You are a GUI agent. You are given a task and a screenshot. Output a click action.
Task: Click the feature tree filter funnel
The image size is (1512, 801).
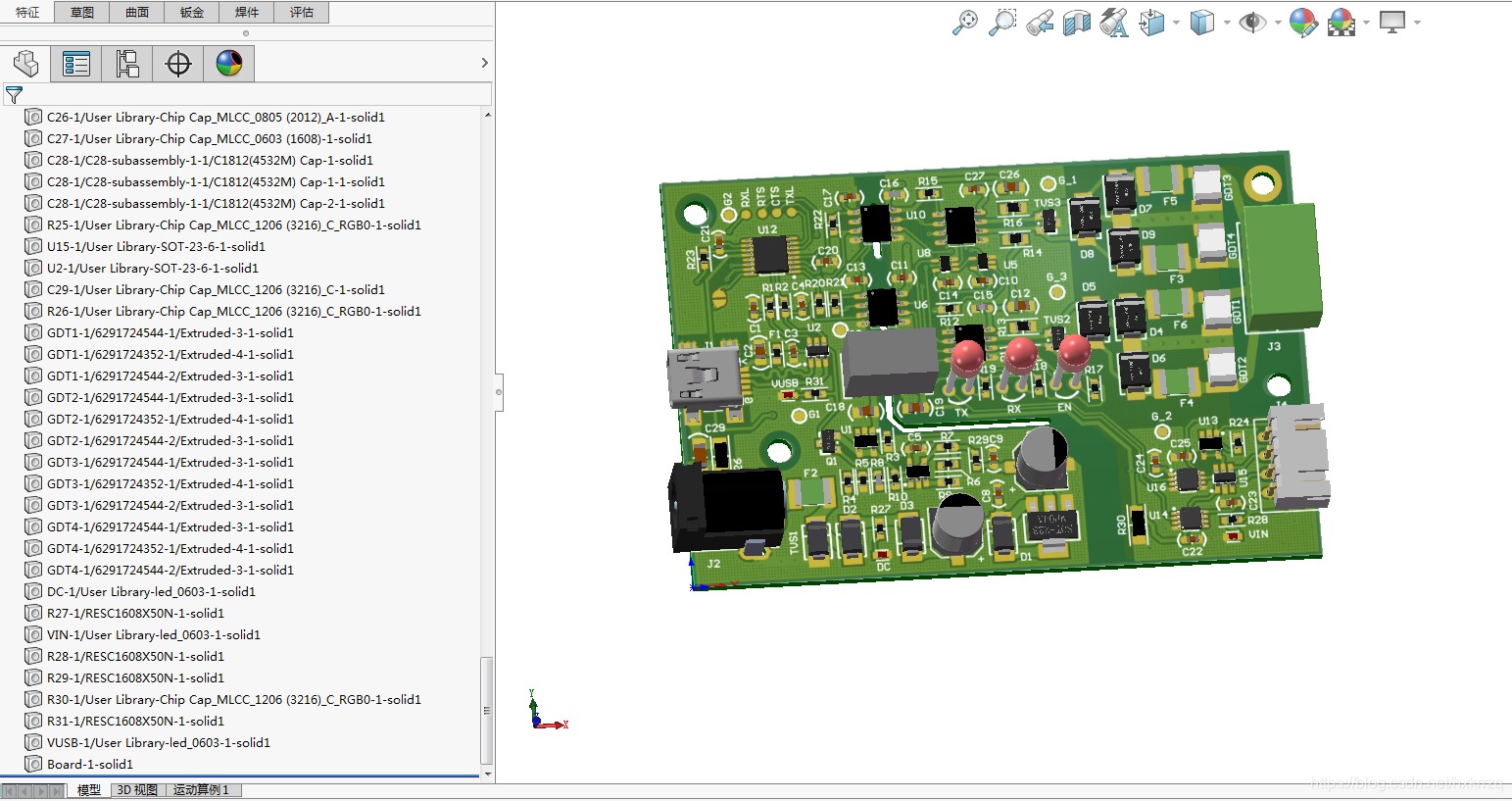coord(14,95)
